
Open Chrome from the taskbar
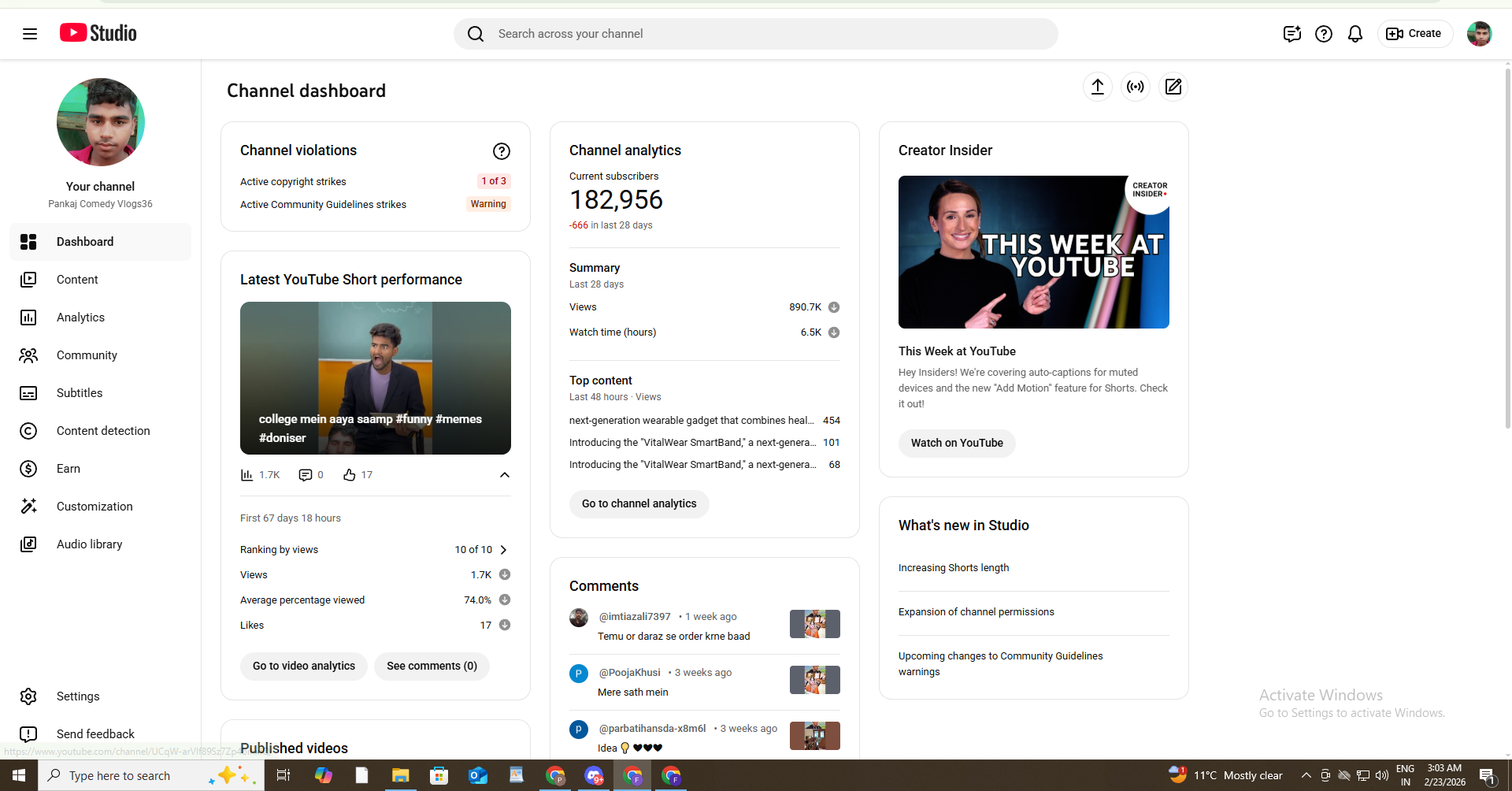click(x=555, y=775)
